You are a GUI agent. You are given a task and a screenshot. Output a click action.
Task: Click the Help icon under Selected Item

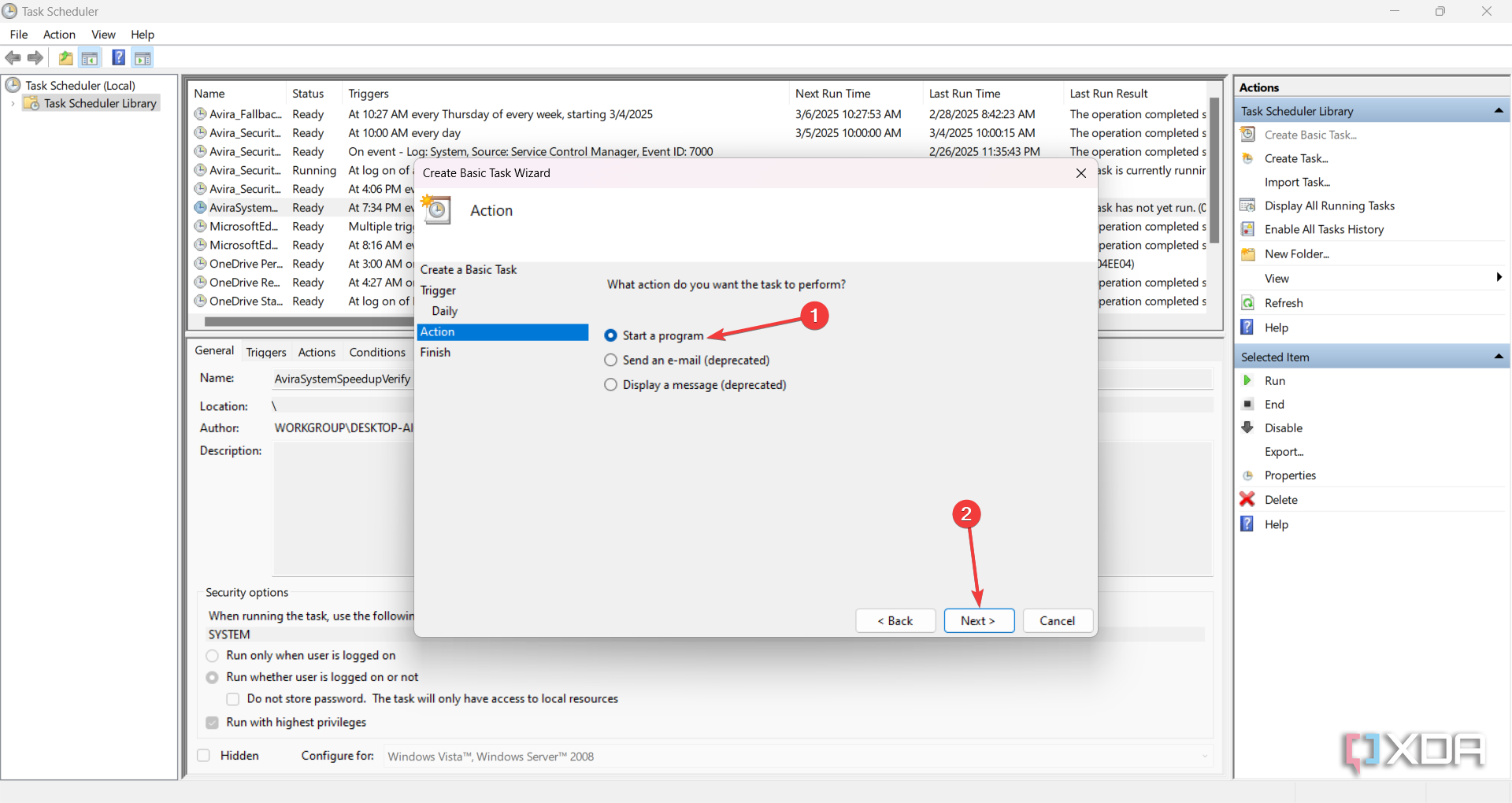click(1247, 524)
